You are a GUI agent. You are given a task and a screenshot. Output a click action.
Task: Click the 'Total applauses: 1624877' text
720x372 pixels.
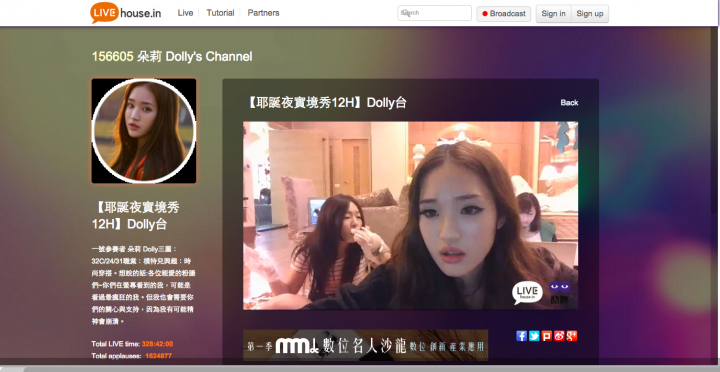click(x=132, y=356)
